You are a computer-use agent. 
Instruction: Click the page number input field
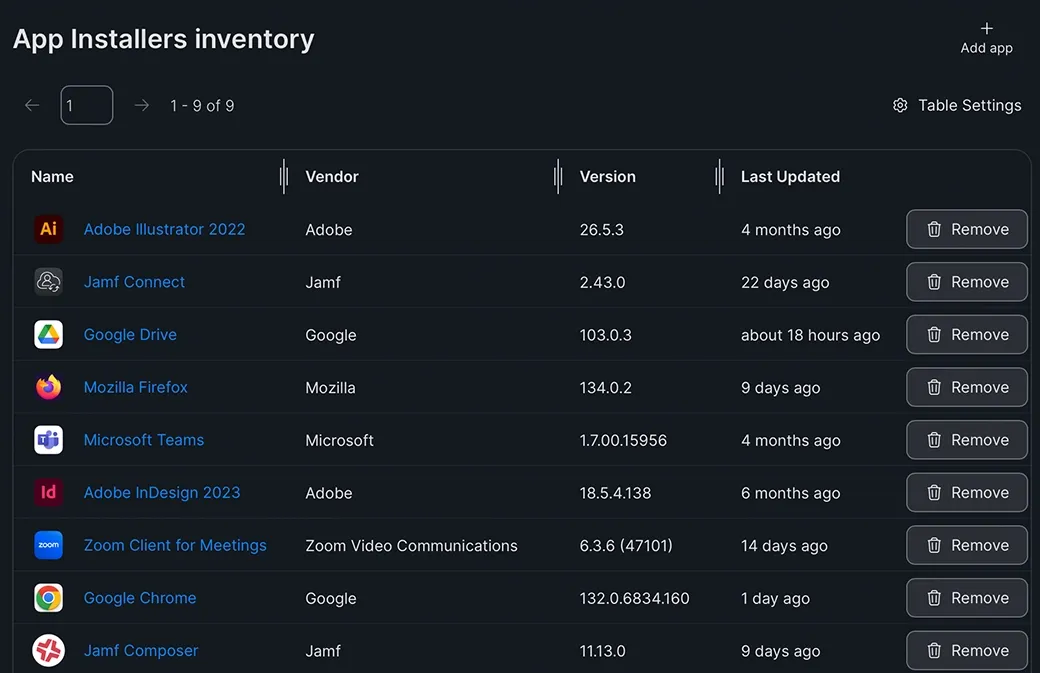point(87,105)
